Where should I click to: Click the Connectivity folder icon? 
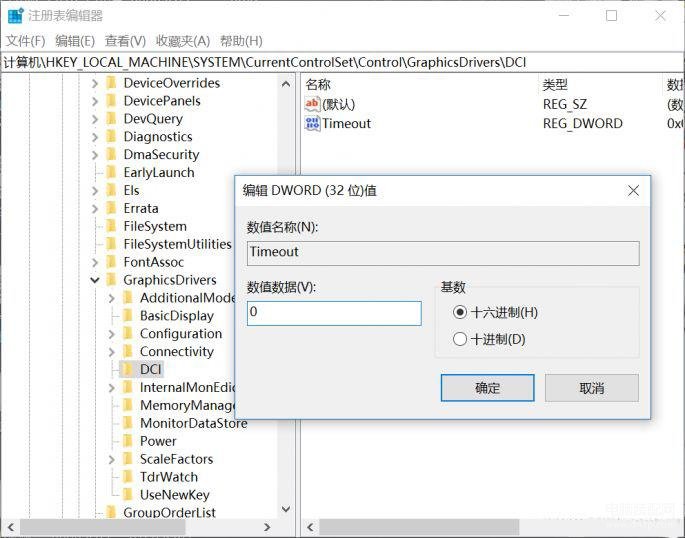coord(128,352)
